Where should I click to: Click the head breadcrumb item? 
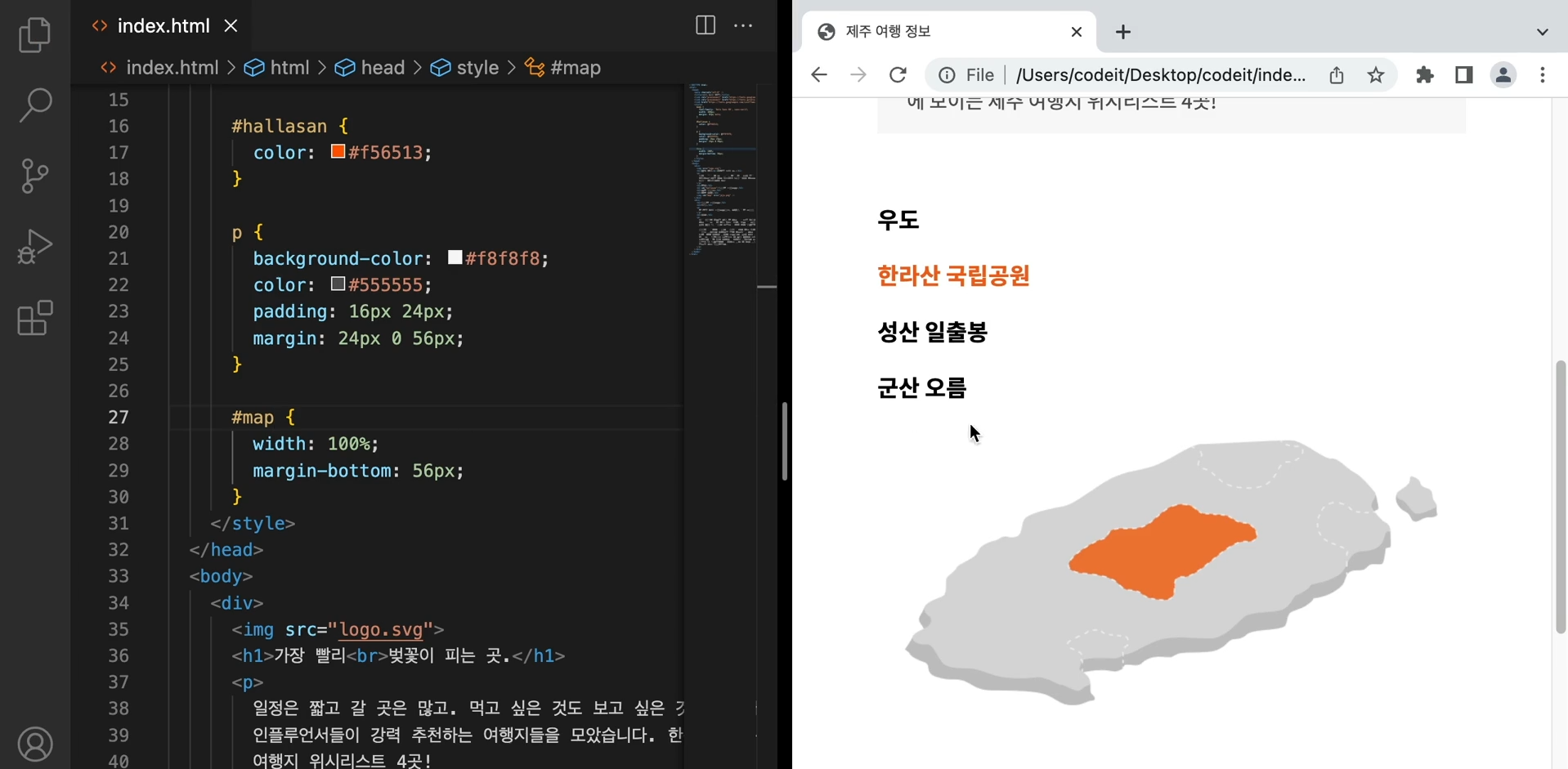click(370, 68)
